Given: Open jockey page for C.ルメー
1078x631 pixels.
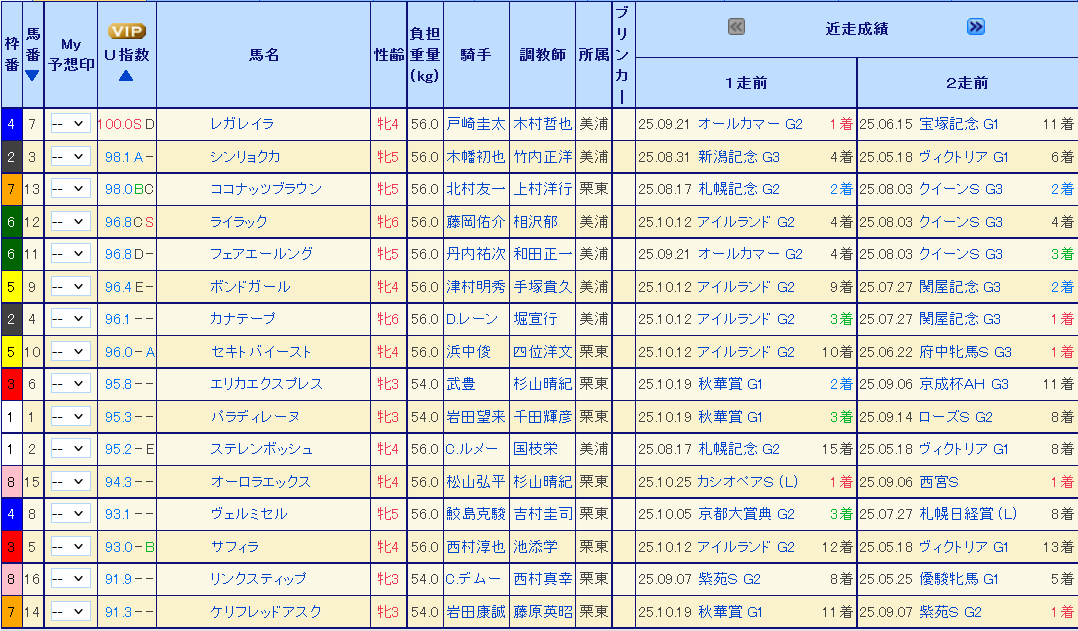Looking at the screenshot, I should tap(472, 449).
